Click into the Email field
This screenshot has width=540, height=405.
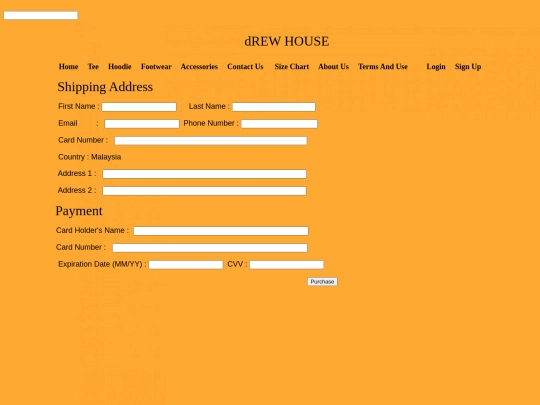pos(142,124)
